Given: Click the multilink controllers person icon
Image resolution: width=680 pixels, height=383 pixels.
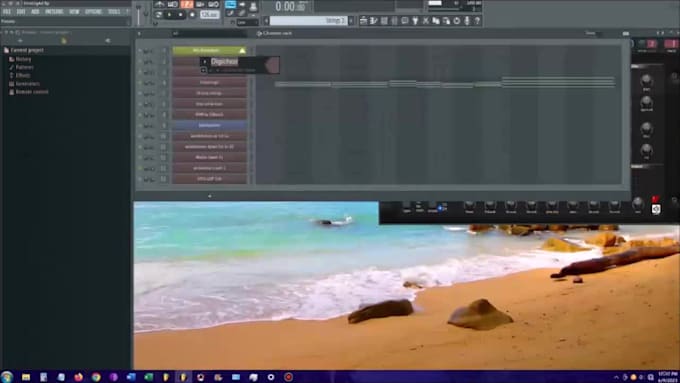Looking at the screenshot, I should (253, 6).
